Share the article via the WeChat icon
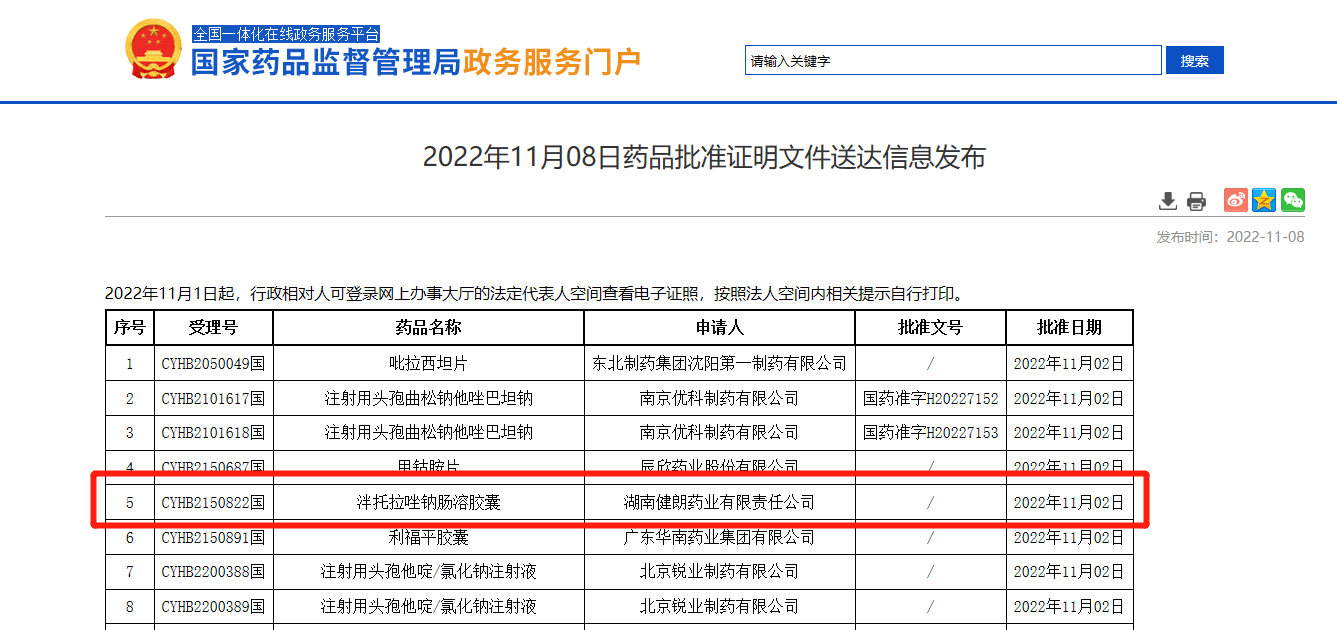1337x630 pixels. click(x=1293, y=200)
